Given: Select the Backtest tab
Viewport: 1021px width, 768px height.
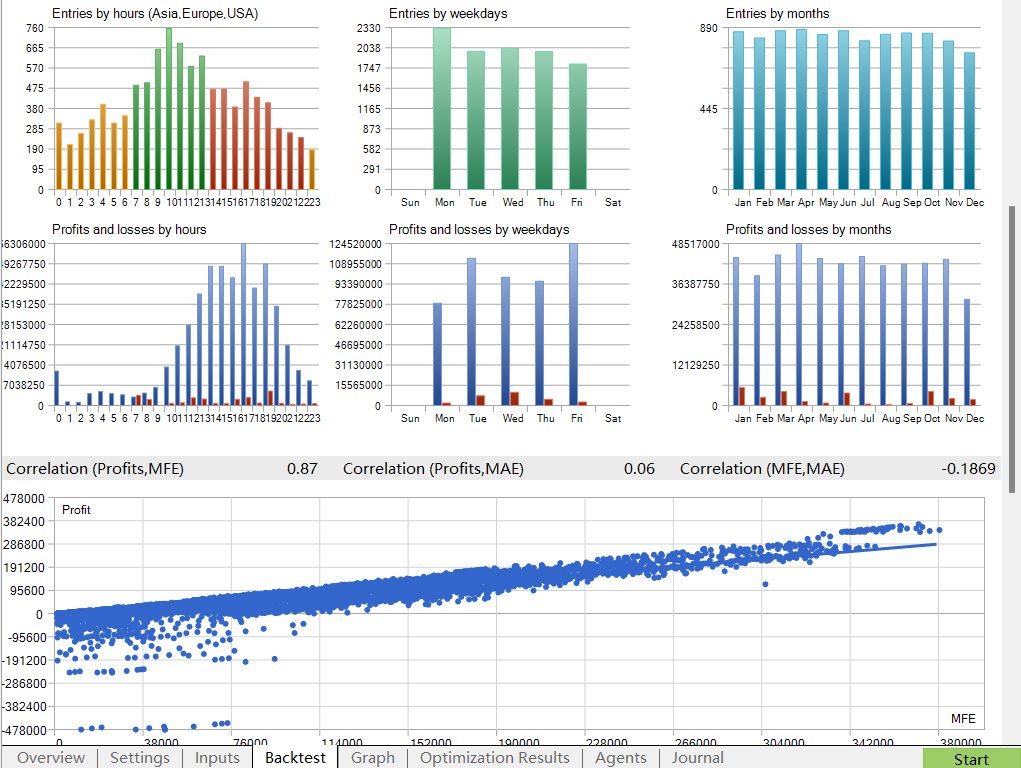Looking at the screenshot, I should tap(295, 758).
